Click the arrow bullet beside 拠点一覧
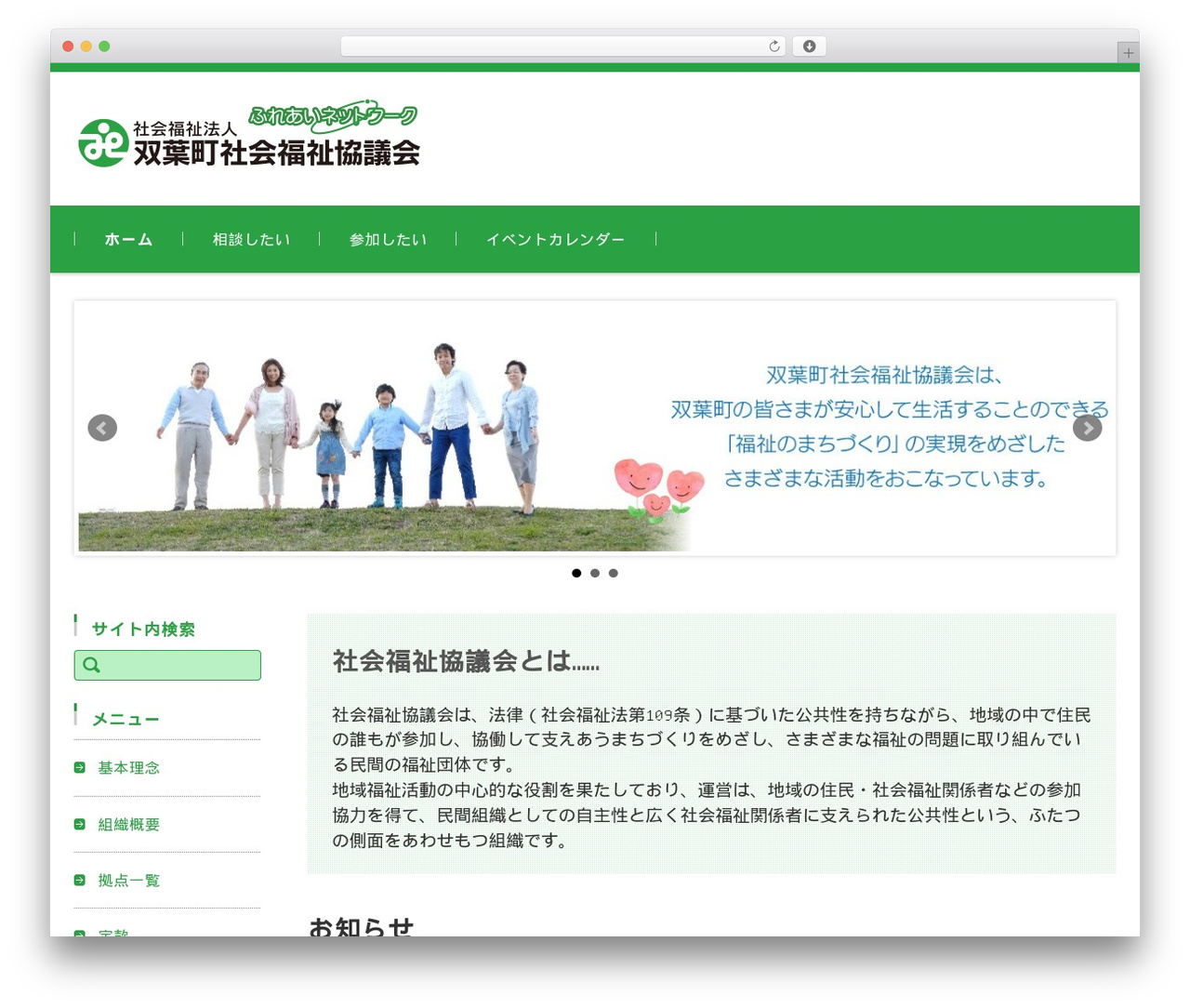 pyautogui.click(x=80, y=880)
